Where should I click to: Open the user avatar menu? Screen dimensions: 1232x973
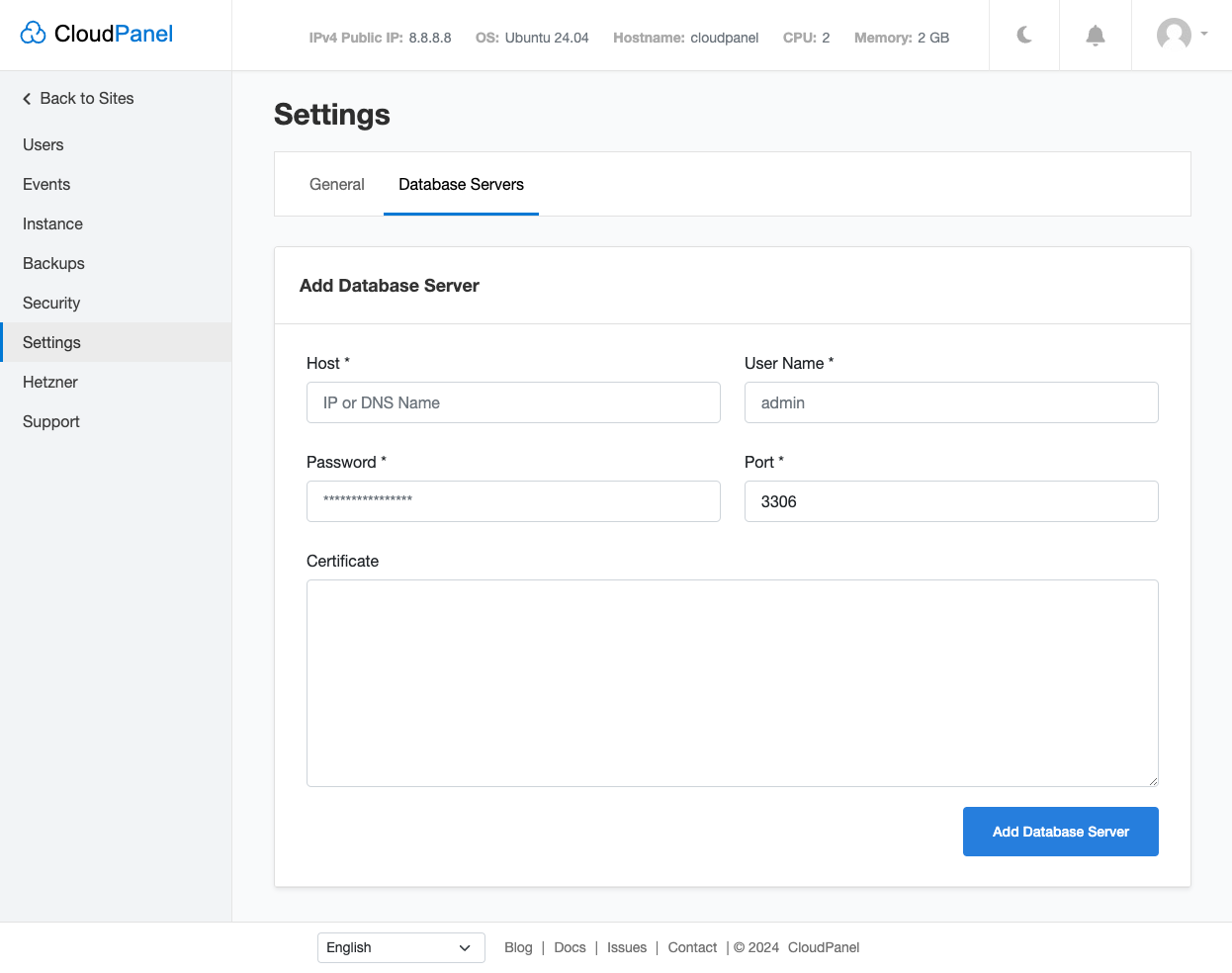click(x=1174, y=35)
